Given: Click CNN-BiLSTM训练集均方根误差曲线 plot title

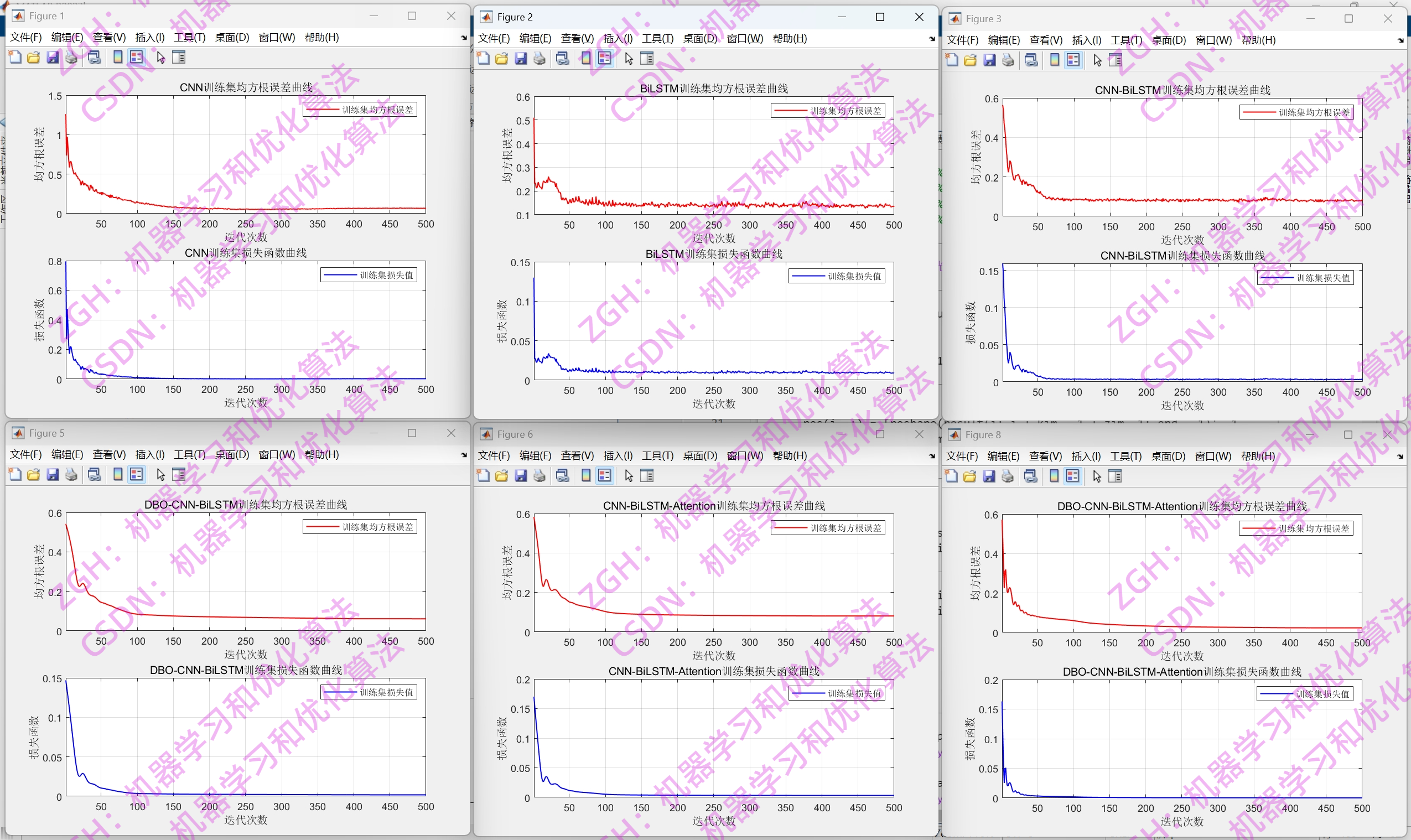Looking at the screenshot, I should coord(1182,90).
